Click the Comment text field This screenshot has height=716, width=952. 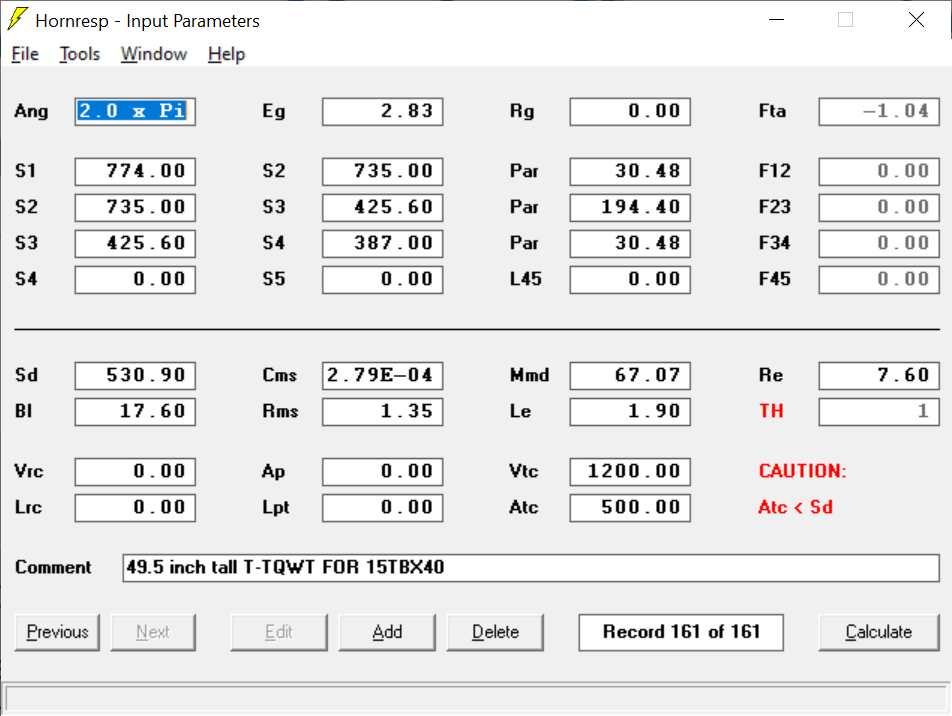(x=531, y=568)
